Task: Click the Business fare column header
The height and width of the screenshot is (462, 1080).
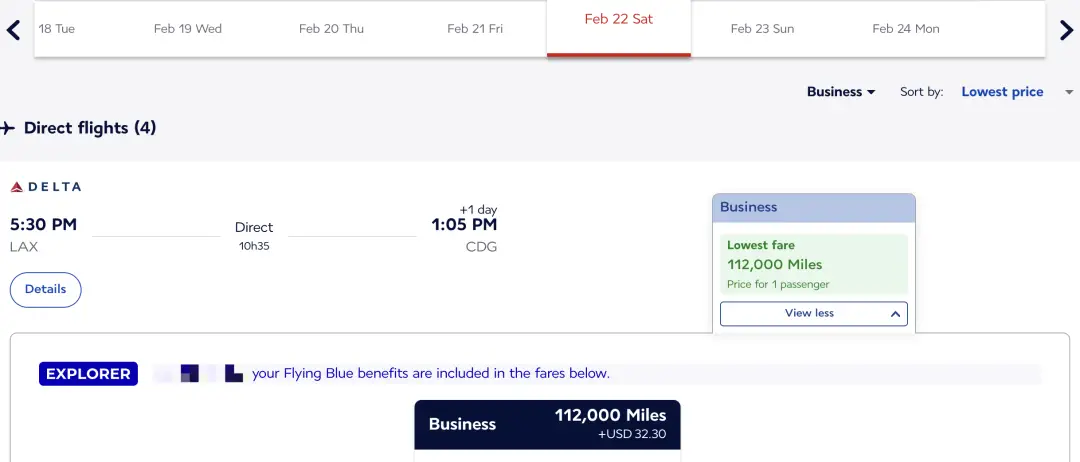Action: click(813, 208)
